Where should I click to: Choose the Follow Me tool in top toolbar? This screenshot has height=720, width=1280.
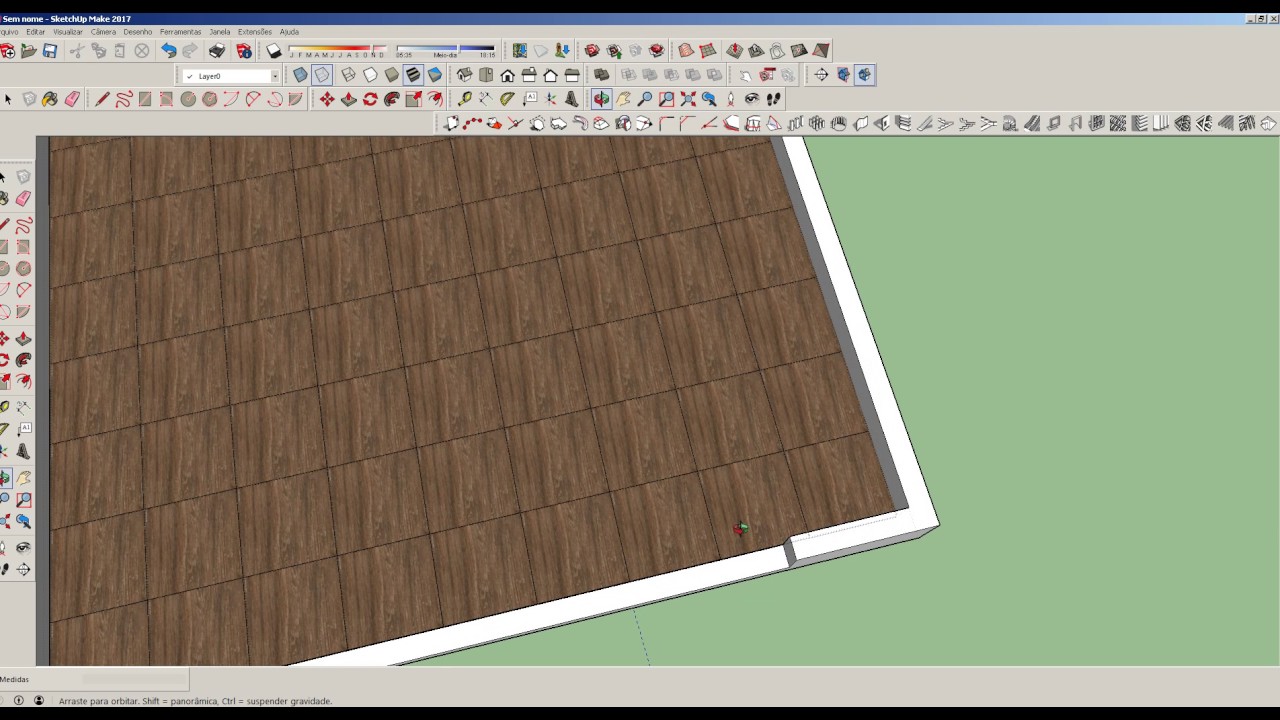392,99
